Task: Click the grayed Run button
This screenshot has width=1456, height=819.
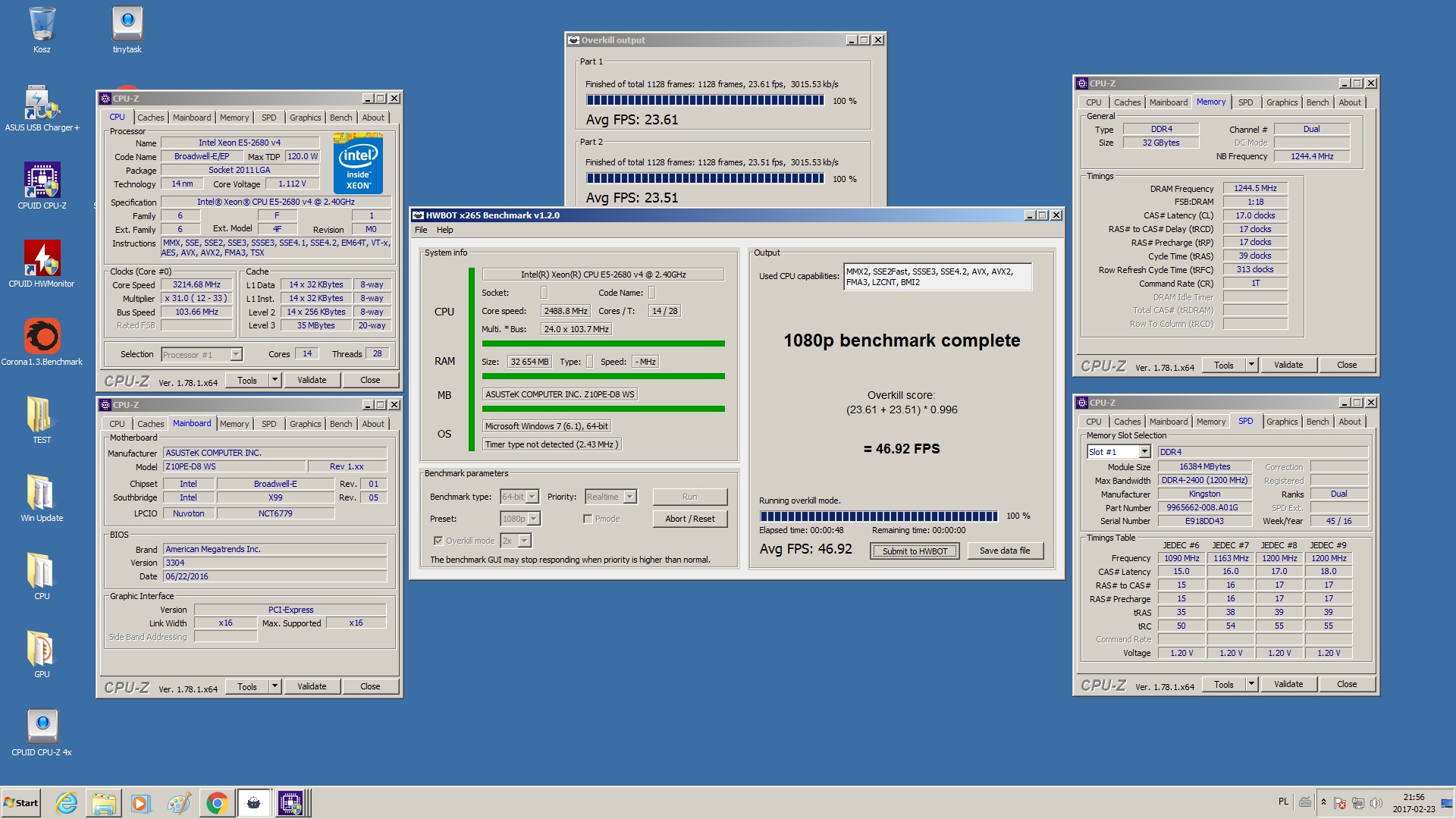Action: [x=690, y=497]
